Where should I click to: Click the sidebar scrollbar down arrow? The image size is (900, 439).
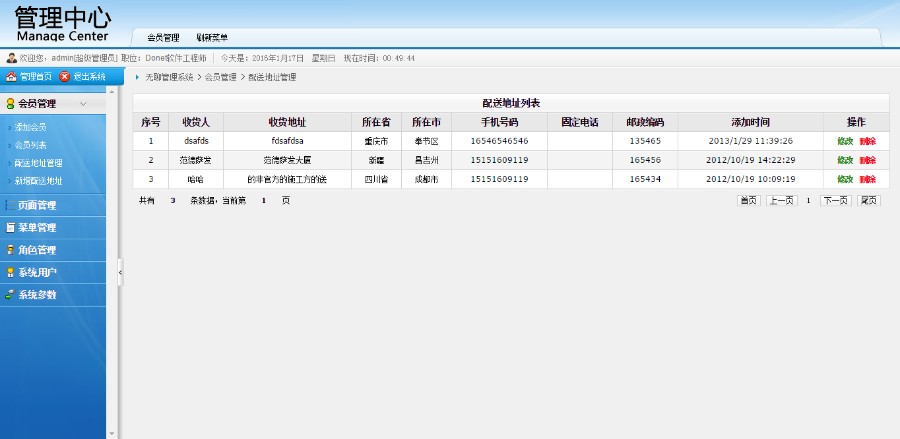pos(112,434)
